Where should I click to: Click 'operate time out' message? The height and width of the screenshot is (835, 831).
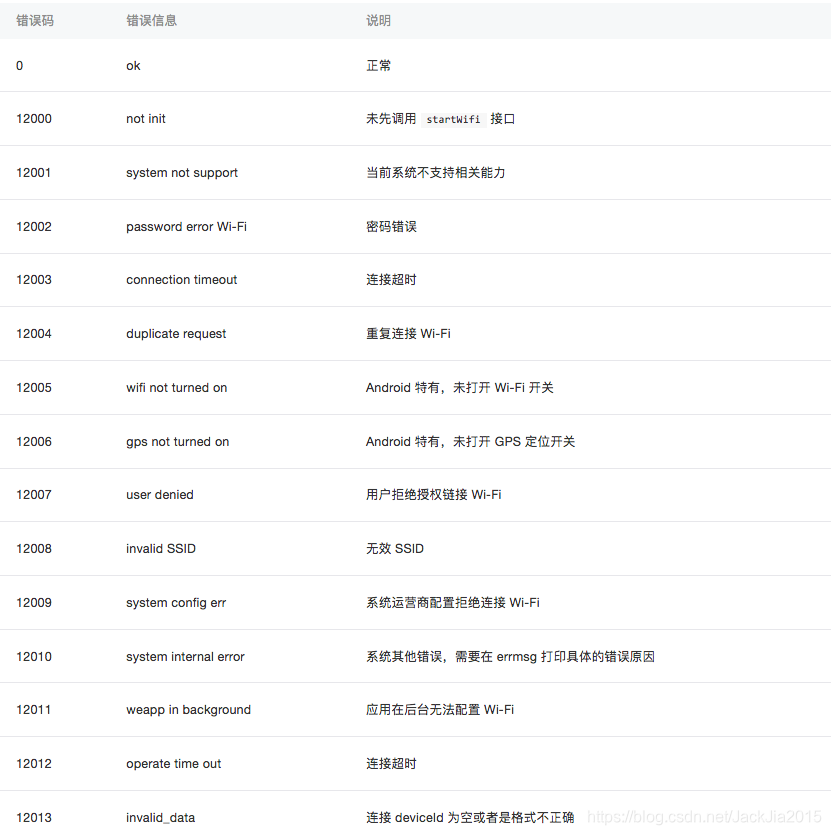(174, 764)
